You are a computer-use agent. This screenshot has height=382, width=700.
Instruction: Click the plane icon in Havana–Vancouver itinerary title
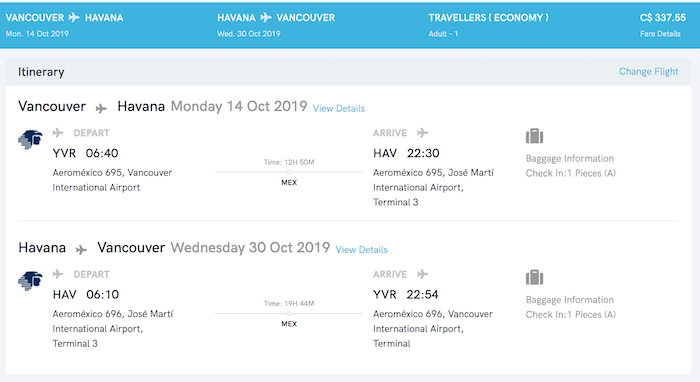(x=81, y=249)
